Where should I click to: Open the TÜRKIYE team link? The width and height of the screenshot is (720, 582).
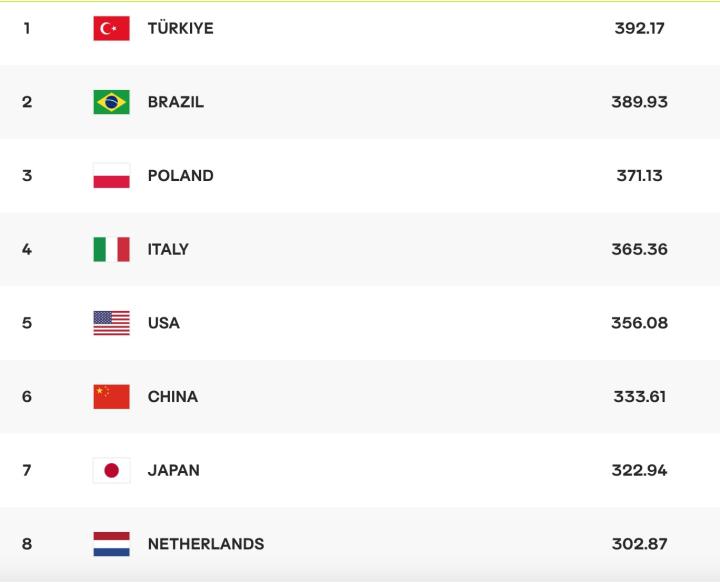pos(180,29)
